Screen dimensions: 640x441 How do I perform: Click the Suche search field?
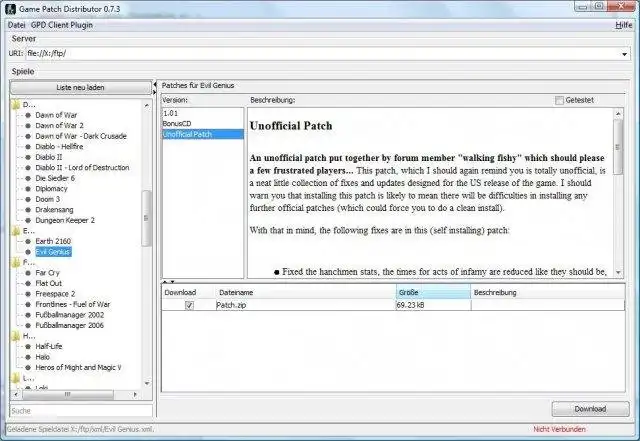click(81, 410)
